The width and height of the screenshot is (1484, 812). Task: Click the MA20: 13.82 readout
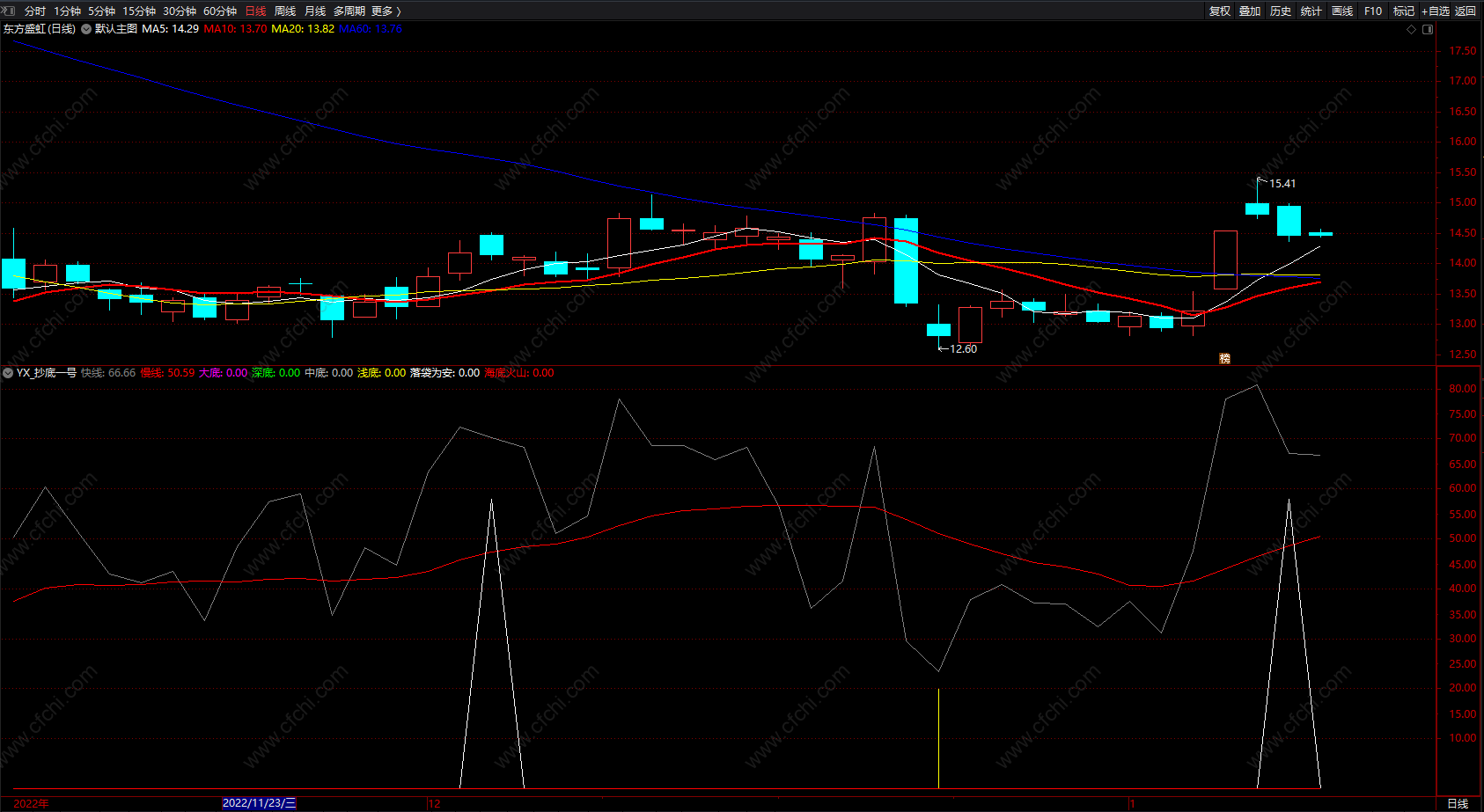(x=303, y=29)
